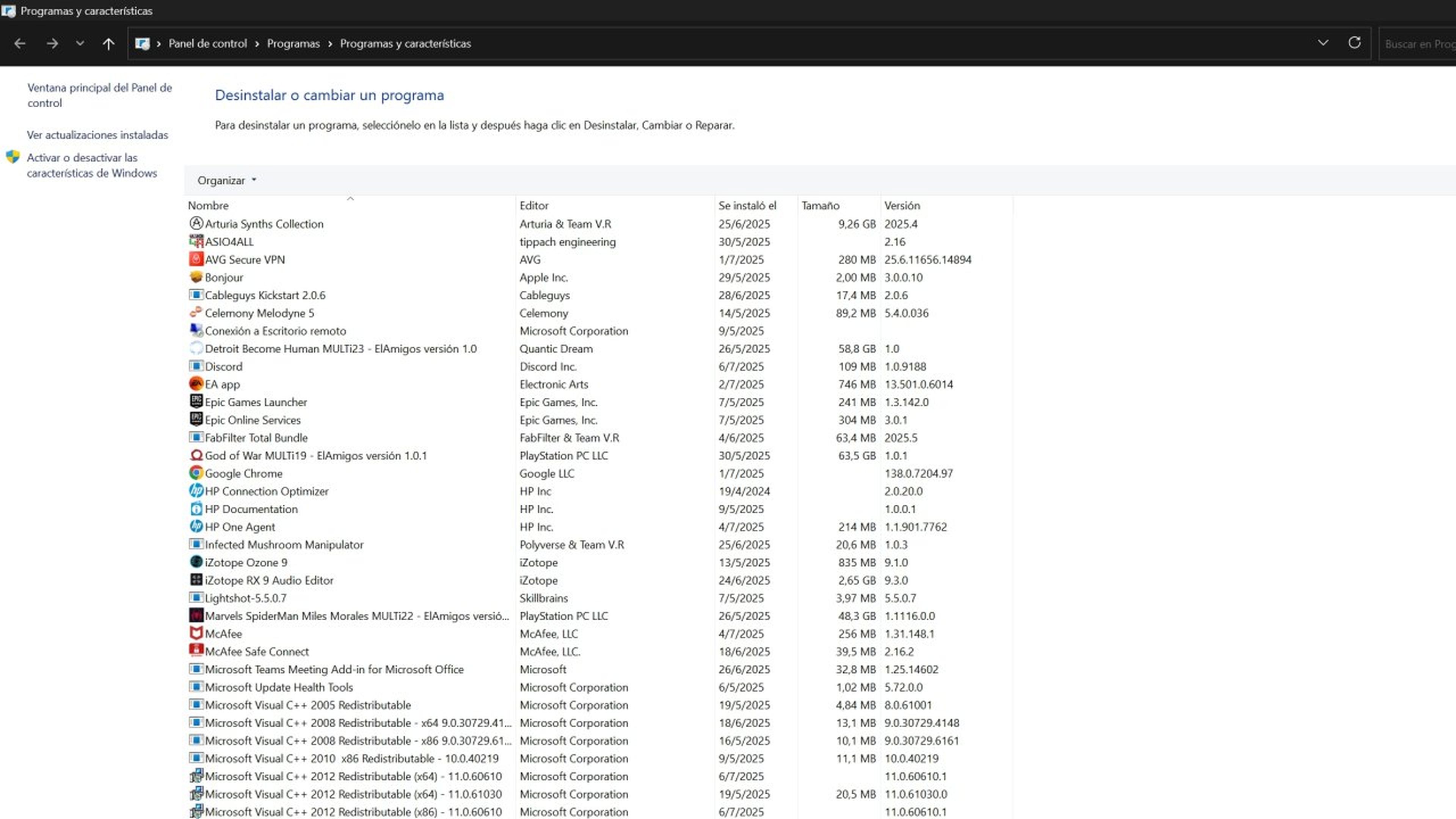Image resolution: width=1456 pixels, height=819 pixels.
Task: Select the Celemony Melodyne 5 icon
Action: [196, 312]
